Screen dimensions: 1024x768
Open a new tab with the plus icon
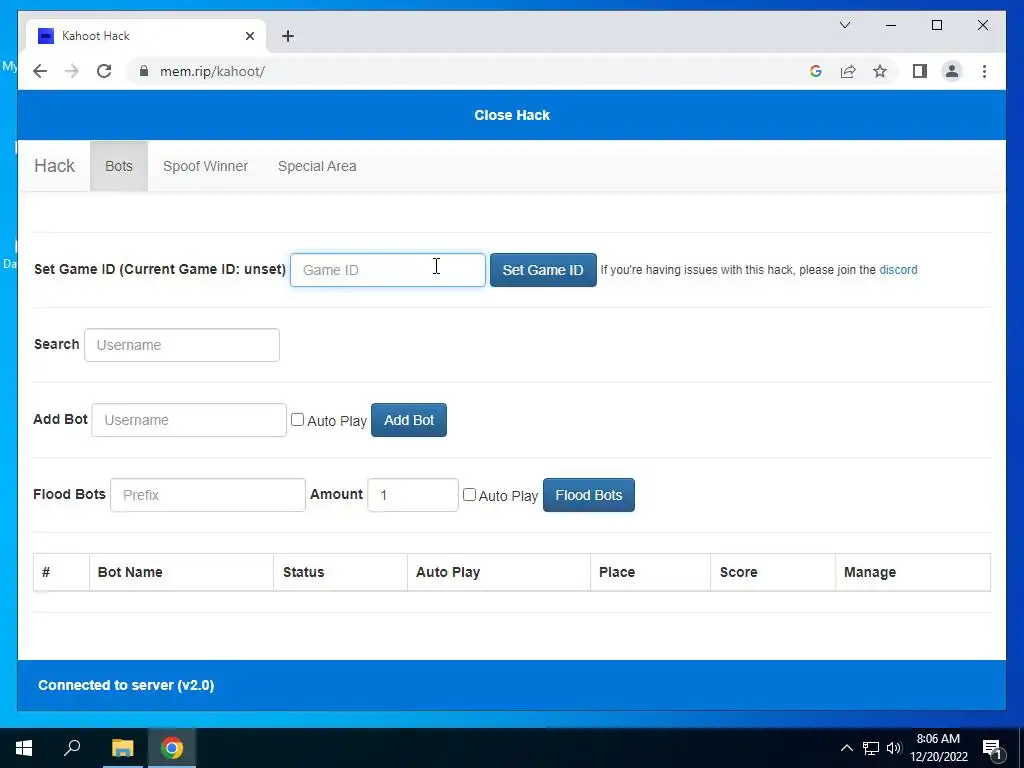288,36
